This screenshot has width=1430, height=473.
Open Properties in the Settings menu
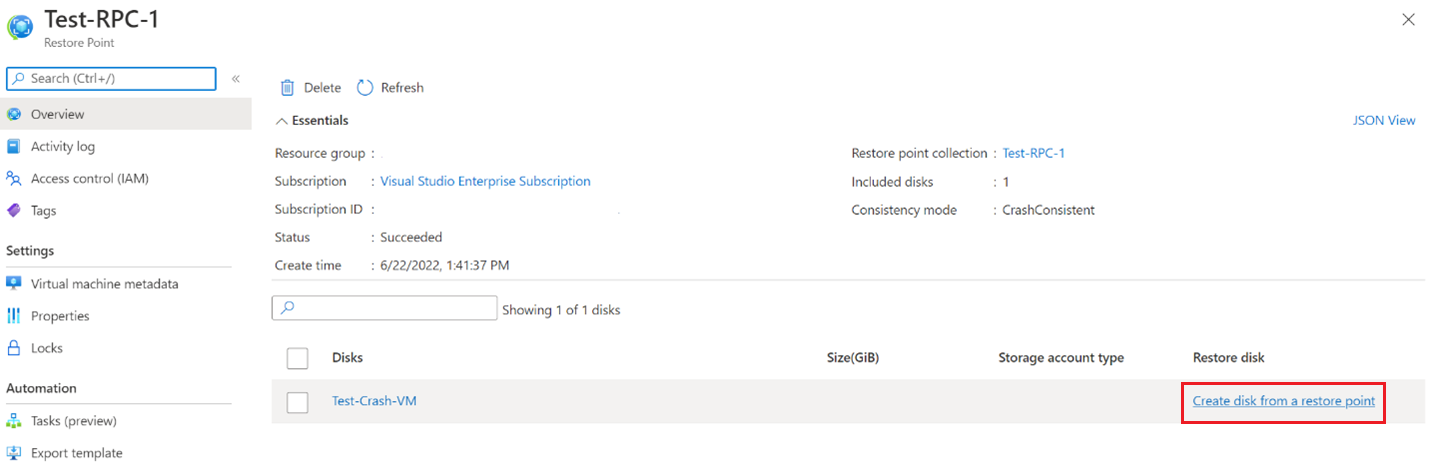(60, 316)
